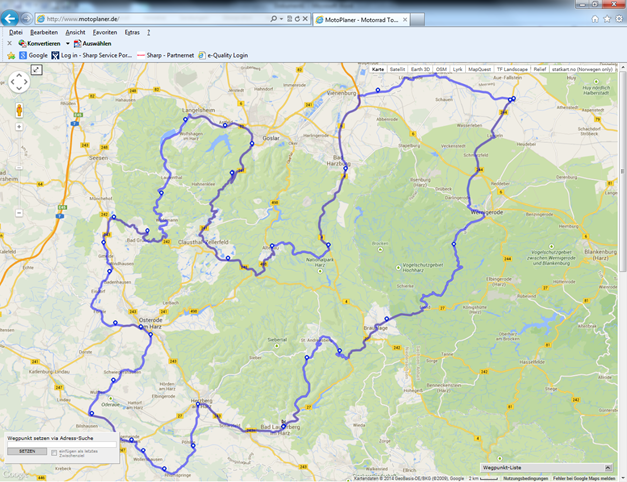
Task: Go back with the browser back arrow
Action: pyautogui.click(x=10, y=18)
